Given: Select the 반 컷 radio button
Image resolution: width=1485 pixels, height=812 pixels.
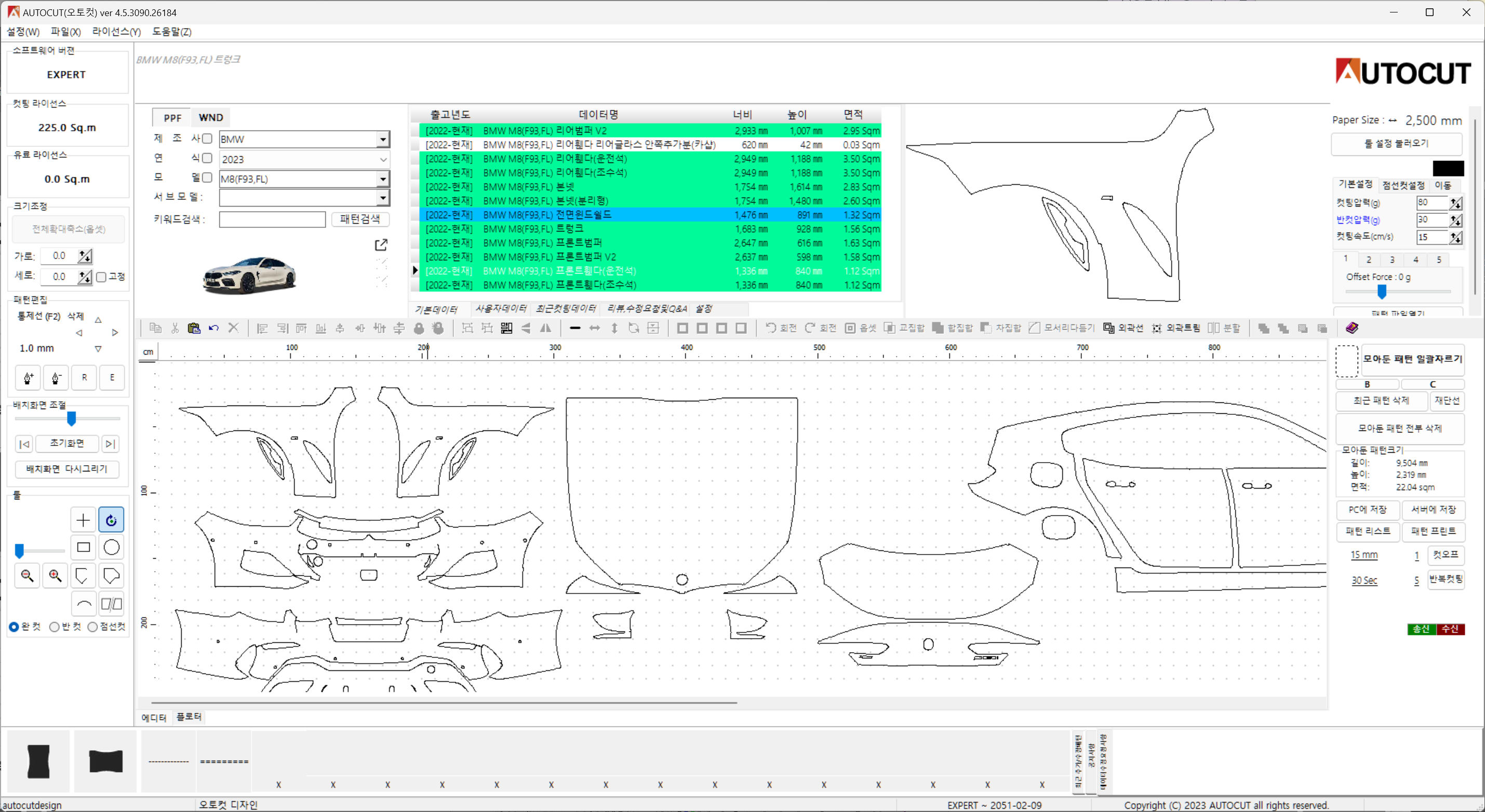Looking at the screenshot, I should pos(54,627).
